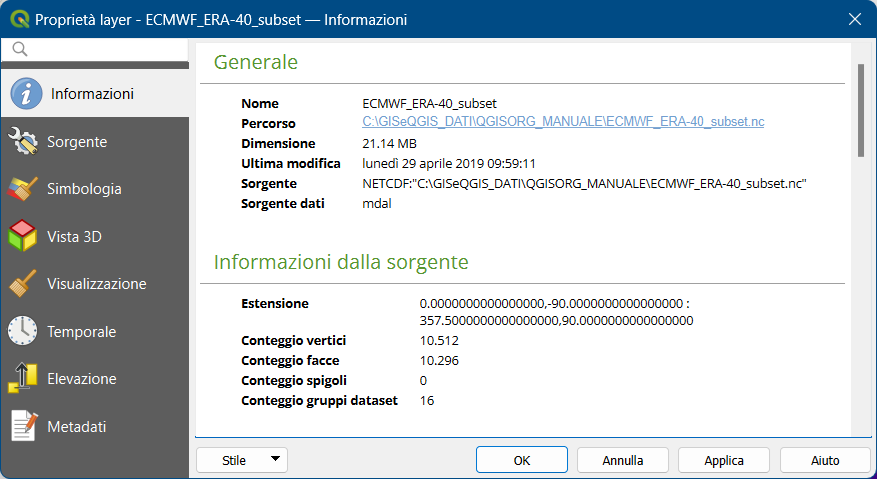Click the blue Informazioni info icon
This screenshot has width=877, height=479.
click(x=26, y=93)
